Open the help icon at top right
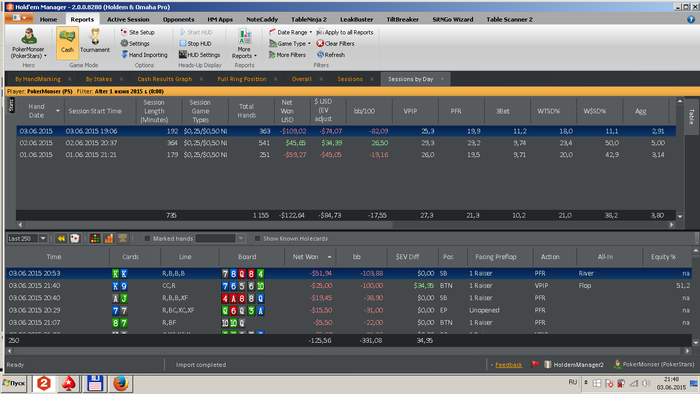The image size is (700, 394). pos(691,19)
